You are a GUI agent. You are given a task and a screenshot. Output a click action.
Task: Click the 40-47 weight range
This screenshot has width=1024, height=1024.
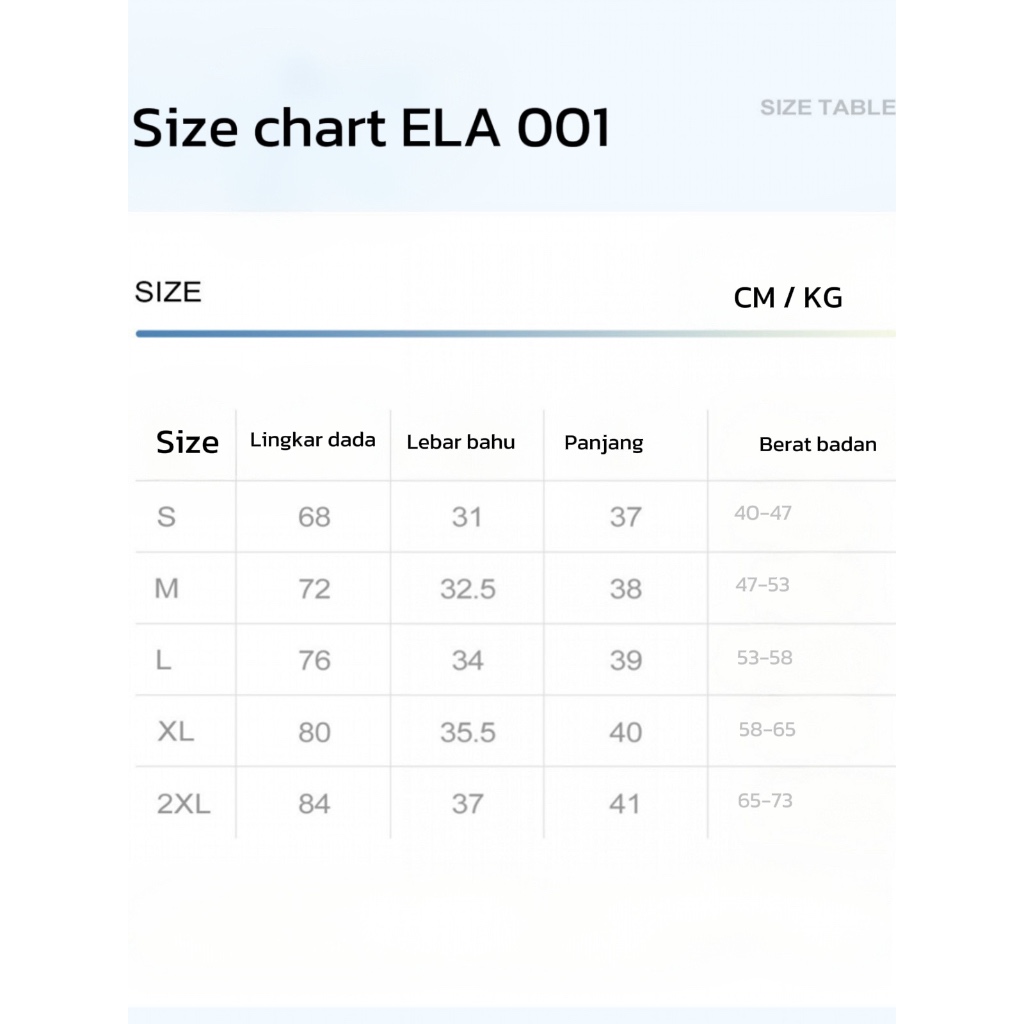[763, 513]
